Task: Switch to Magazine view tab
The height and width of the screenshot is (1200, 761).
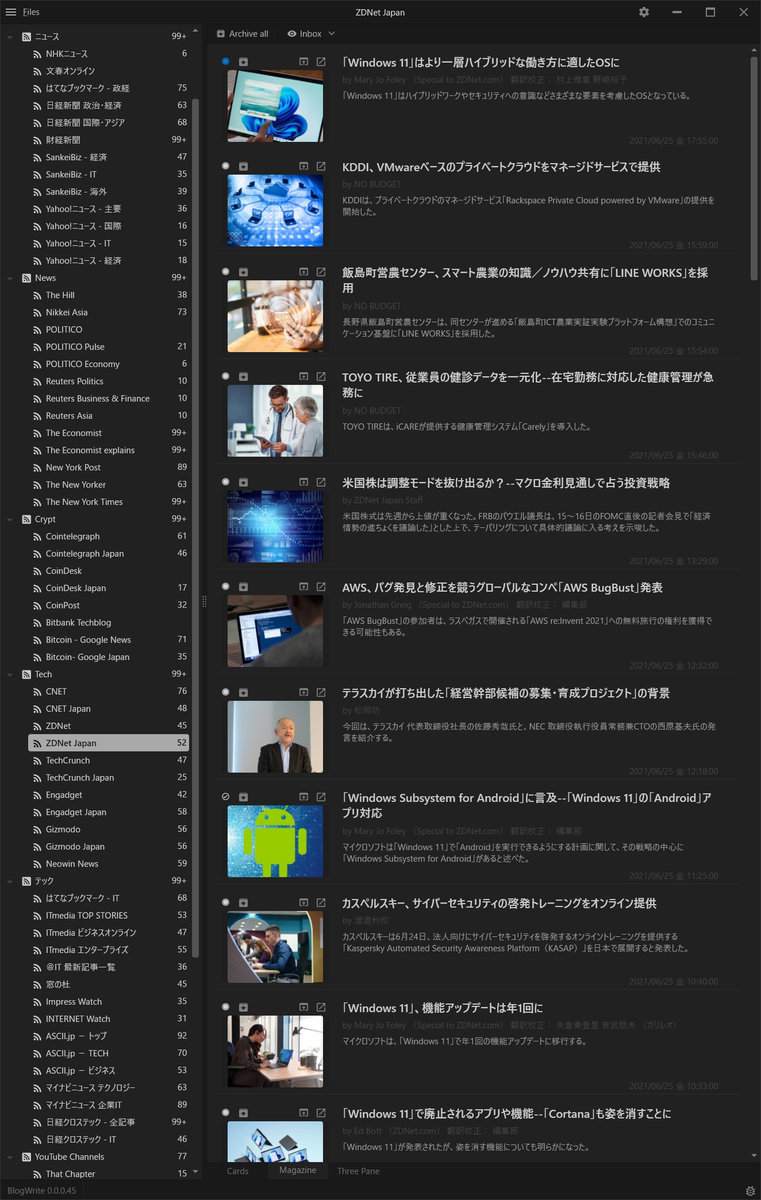Action: pos(298,1170)
